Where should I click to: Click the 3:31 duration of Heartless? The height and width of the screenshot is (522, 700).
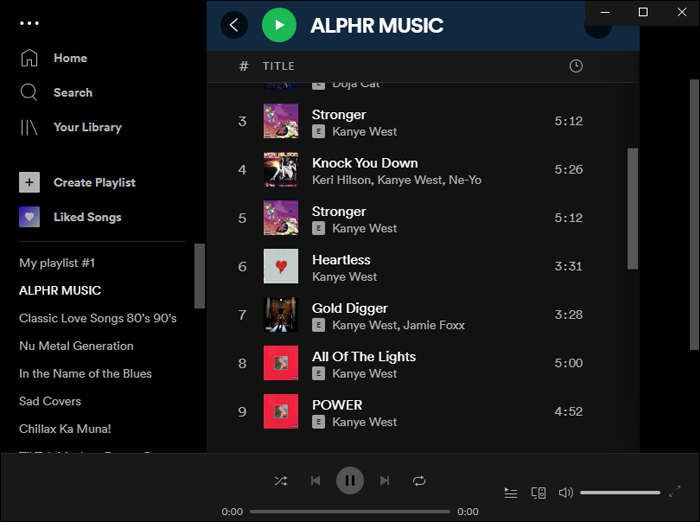tap(568, 267)
